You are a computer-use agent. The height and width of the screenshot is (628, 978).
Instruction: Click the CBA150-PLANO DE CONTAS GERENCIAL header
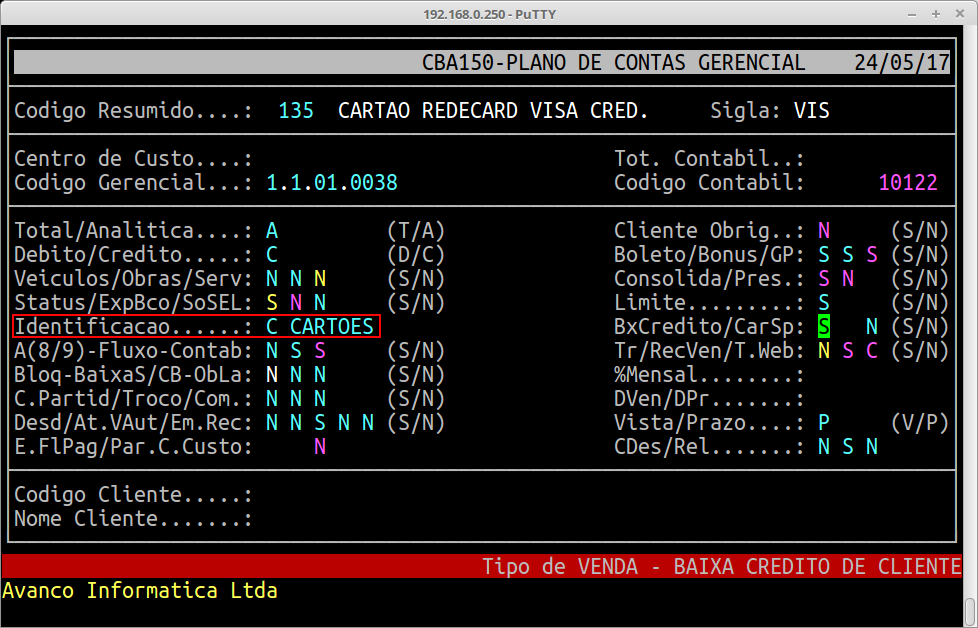coord(613,63)
